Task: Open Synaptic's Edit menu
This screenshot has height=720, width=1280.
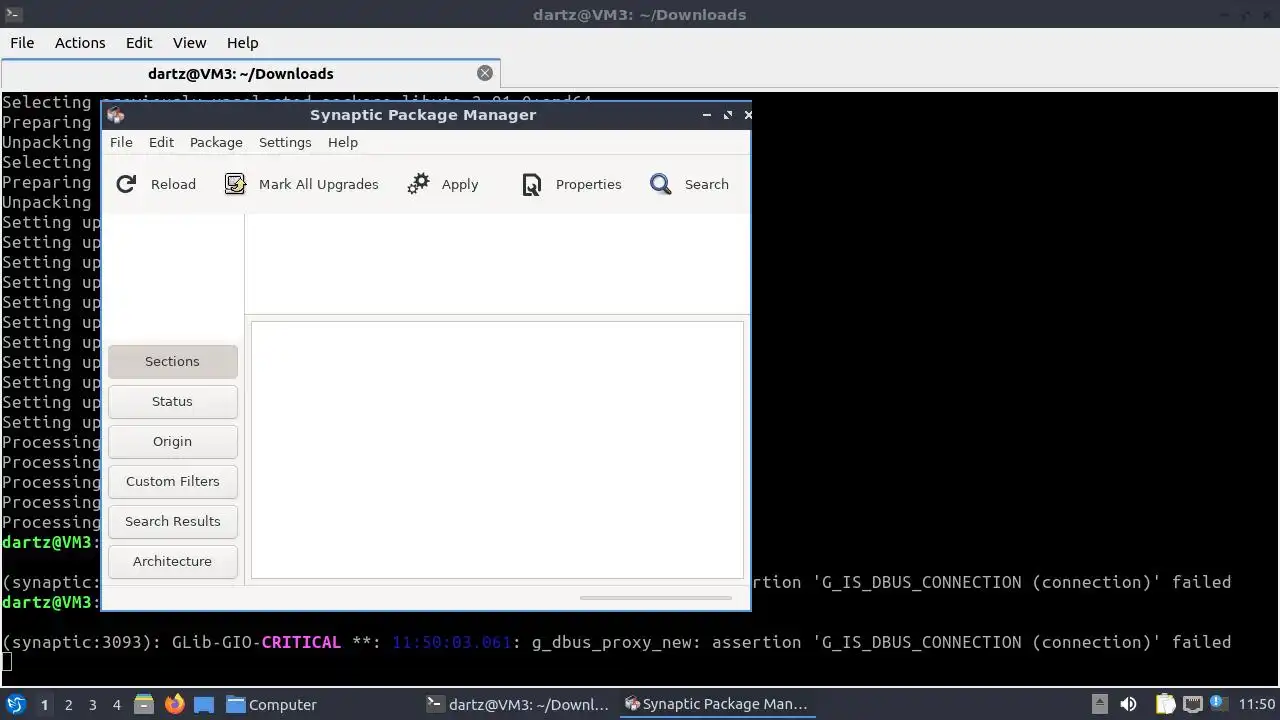Action: 161,142
